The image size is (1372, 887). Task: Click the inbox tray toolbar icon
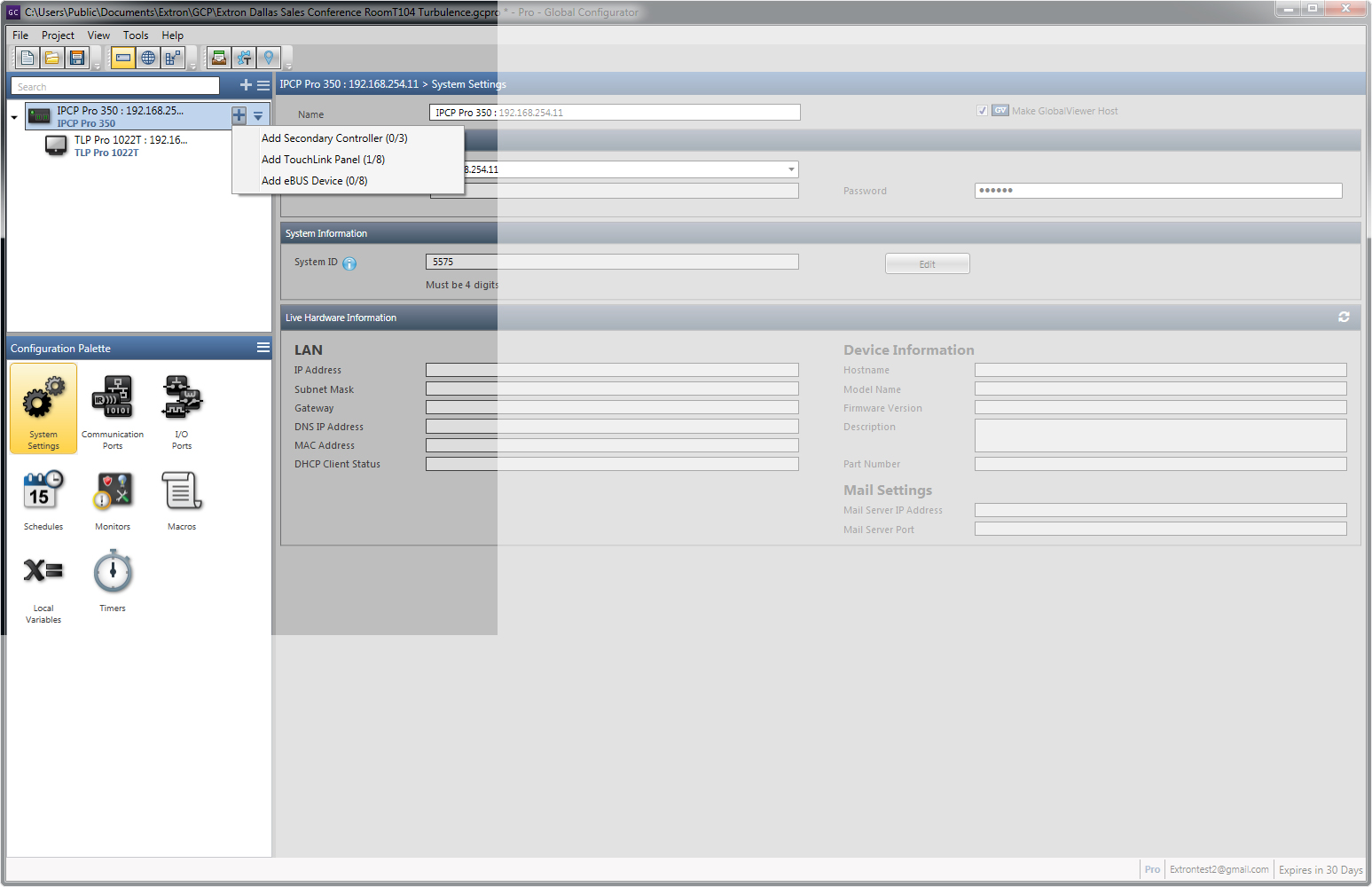pos(219,59)
